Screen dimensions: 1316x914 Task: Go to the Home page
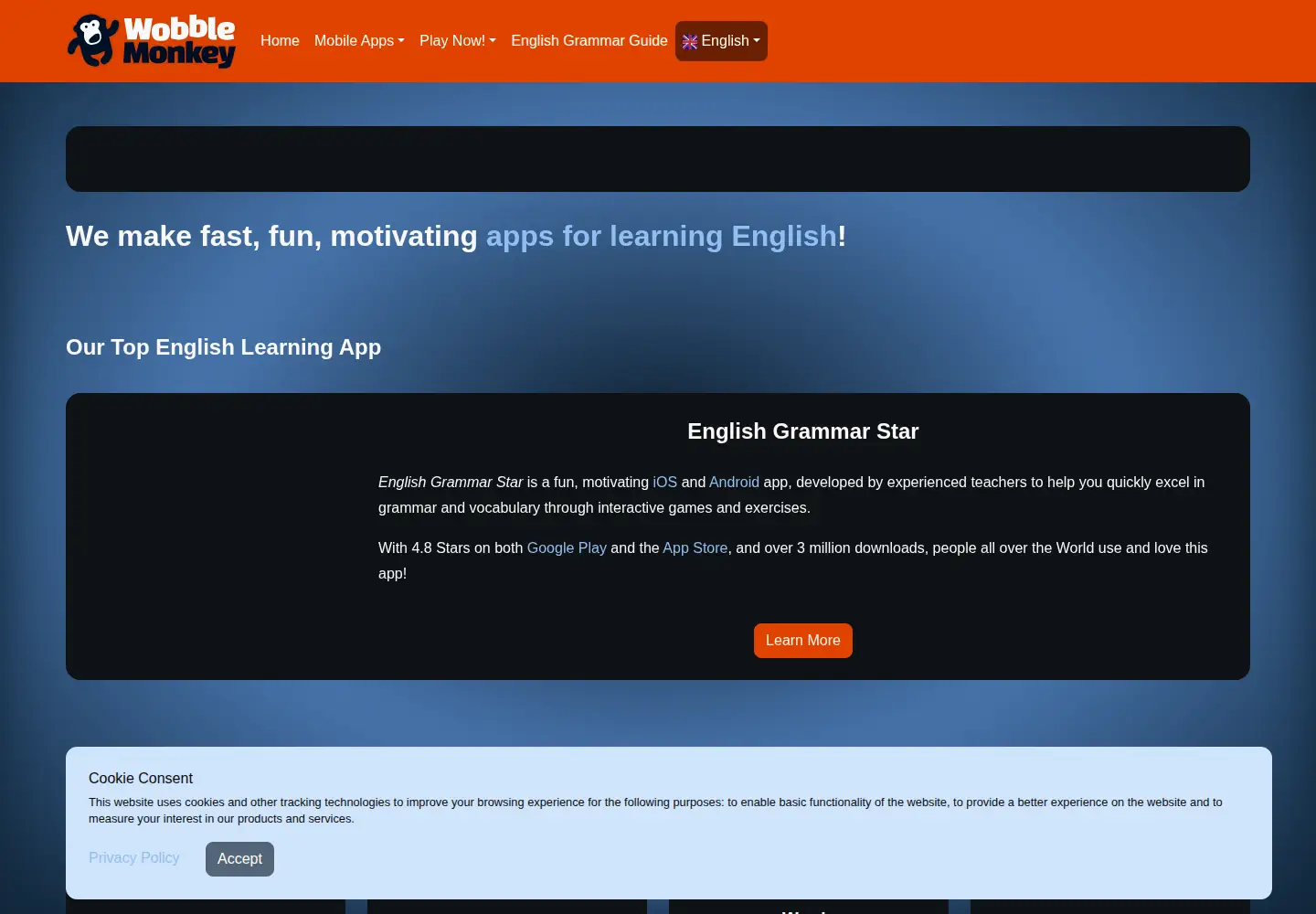click(x=280, y=41)
